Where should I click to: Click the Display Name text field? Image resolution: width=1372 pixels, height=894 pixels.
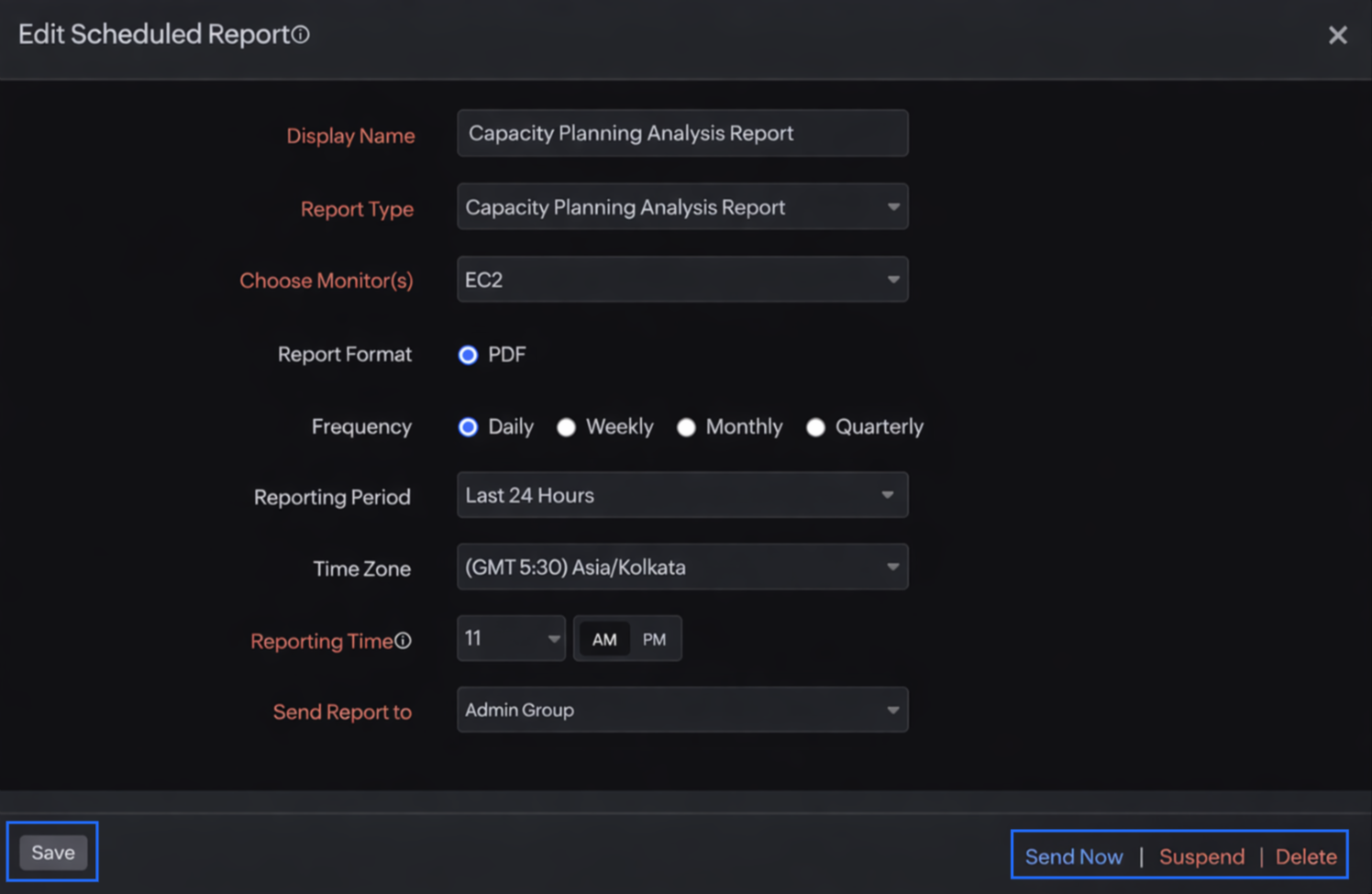click(682, 134)
